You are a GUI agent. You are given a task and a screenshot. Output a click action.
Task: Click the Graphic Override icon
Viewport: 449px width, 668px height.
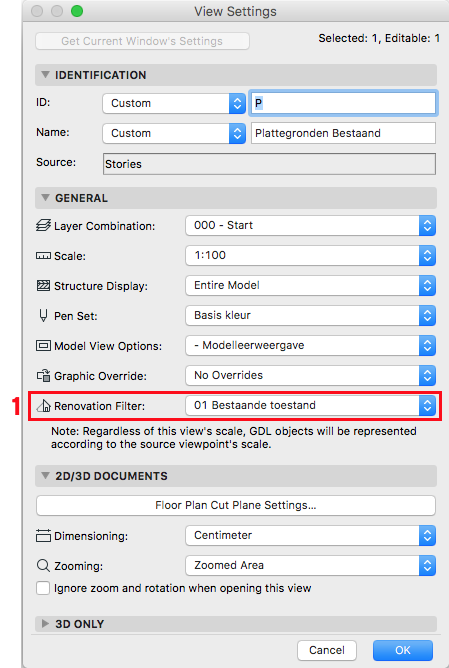coord(43,376)
